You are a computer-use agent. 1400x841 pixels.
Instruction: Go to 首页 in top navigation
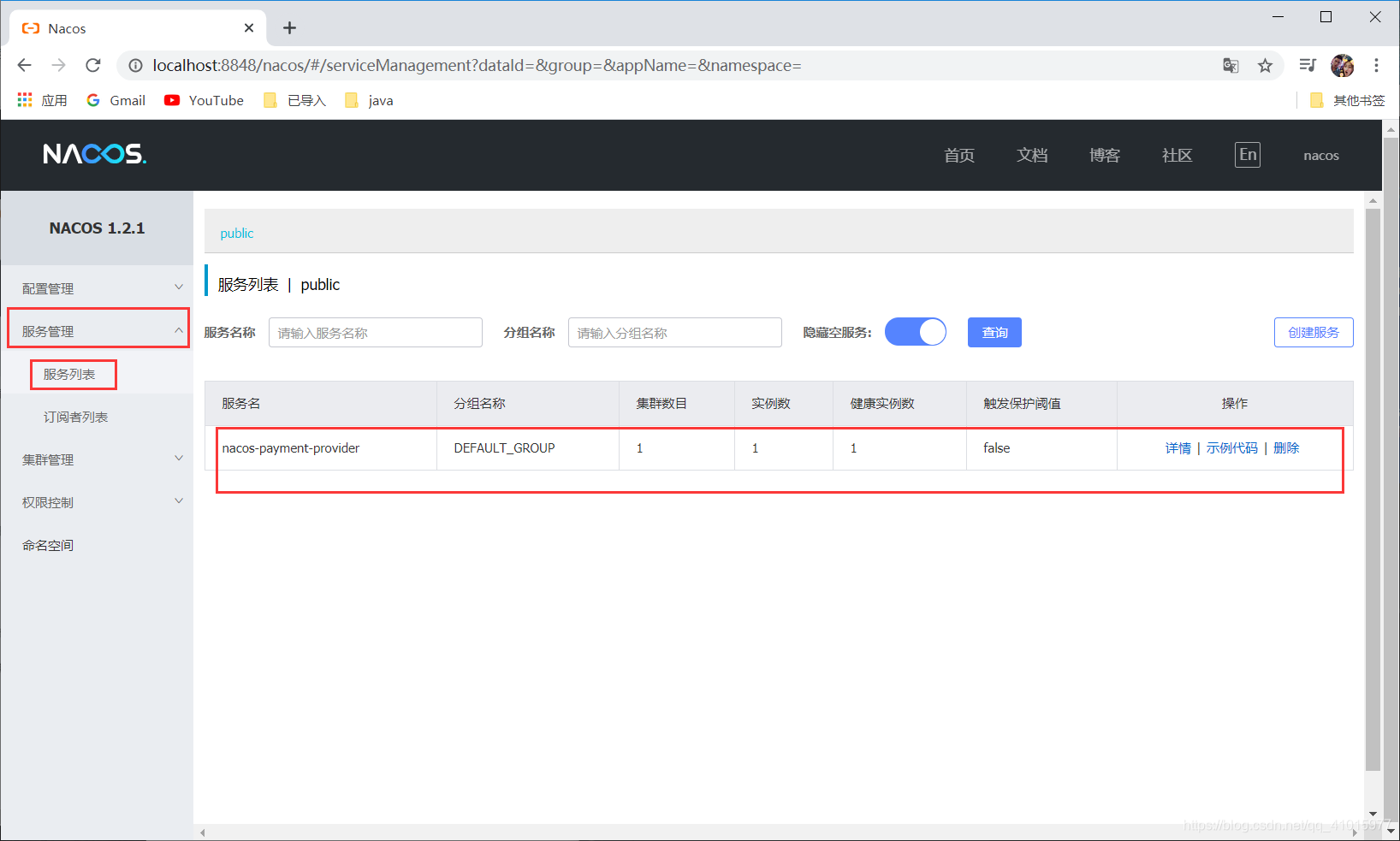point(959,155)
